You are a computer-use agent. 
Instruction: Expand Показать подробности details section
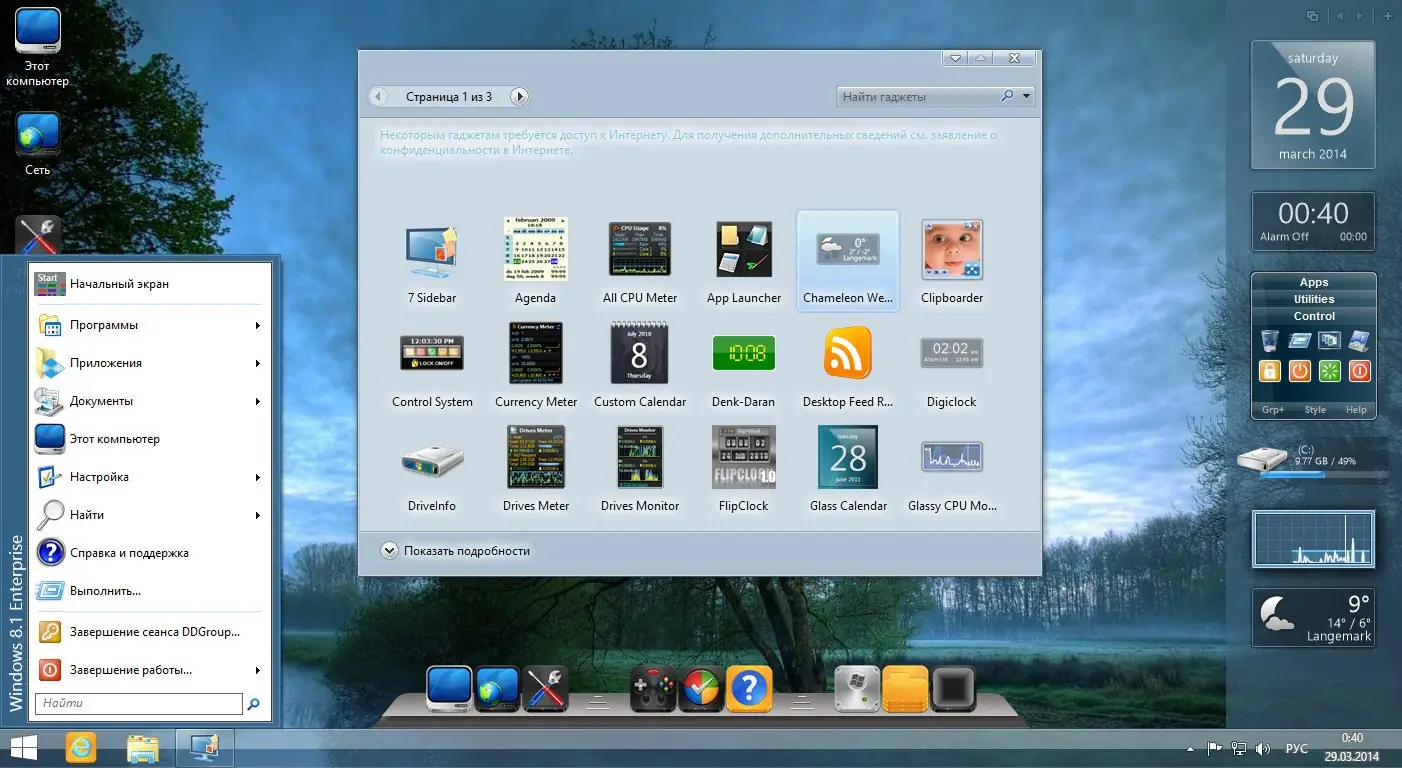(456, 551)
